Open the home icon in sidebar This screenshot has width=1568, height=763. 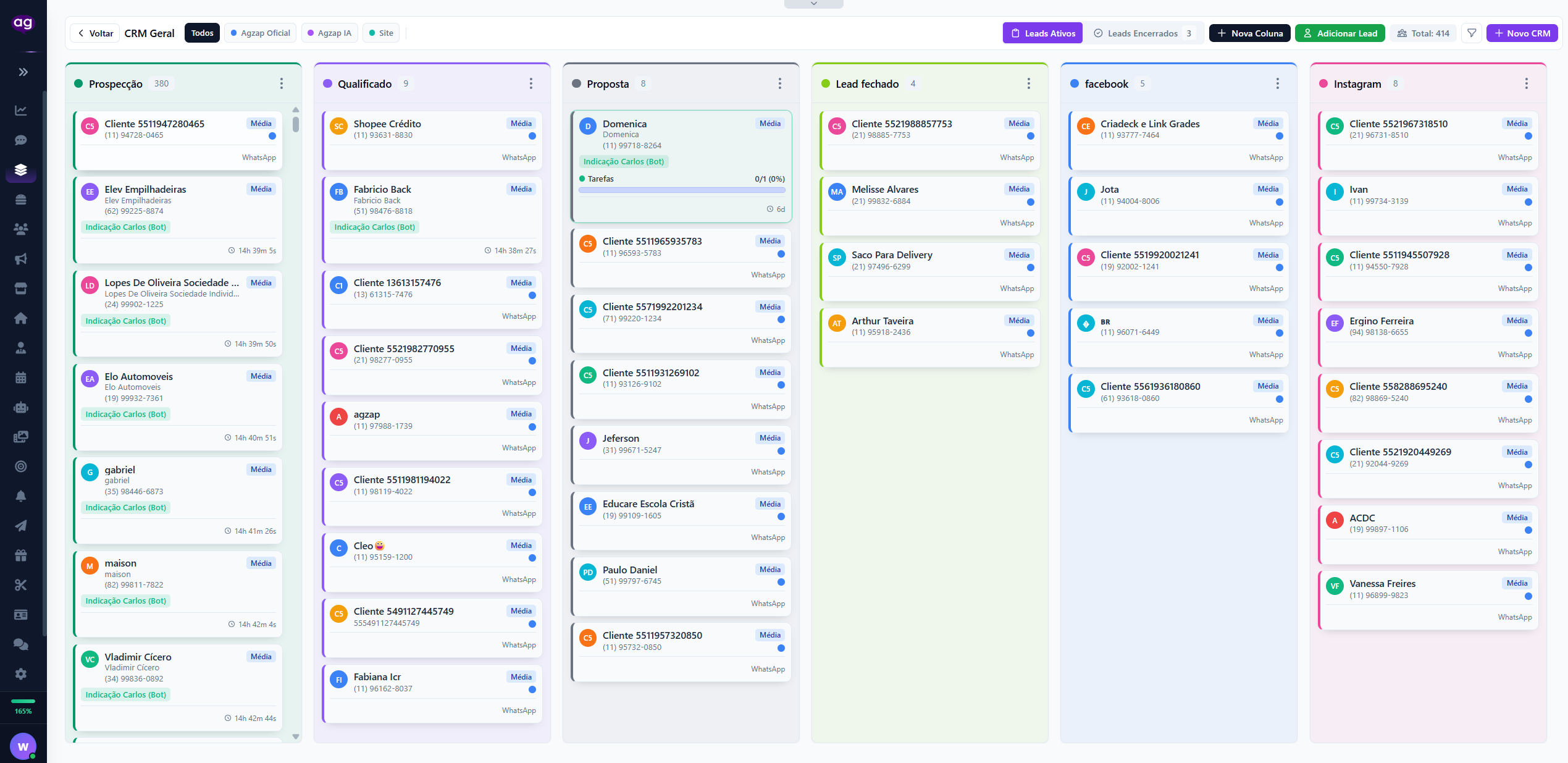pos(21,318)
